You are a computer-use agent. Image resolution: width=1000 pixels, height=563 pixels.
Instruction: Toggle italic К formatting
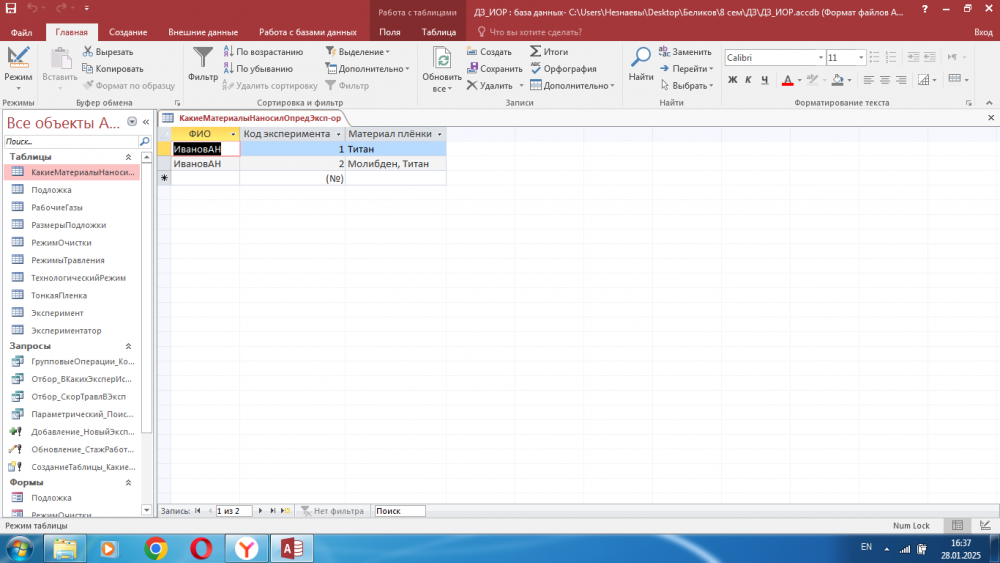747,80
